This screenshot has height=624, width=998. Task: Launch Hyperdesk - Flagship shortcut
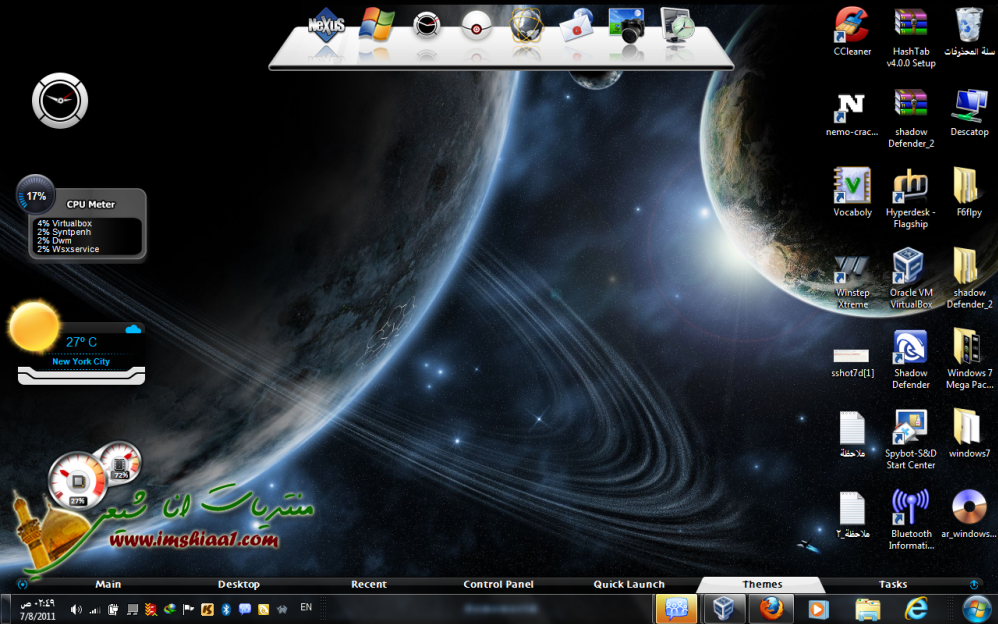click(x=911, y=198)
